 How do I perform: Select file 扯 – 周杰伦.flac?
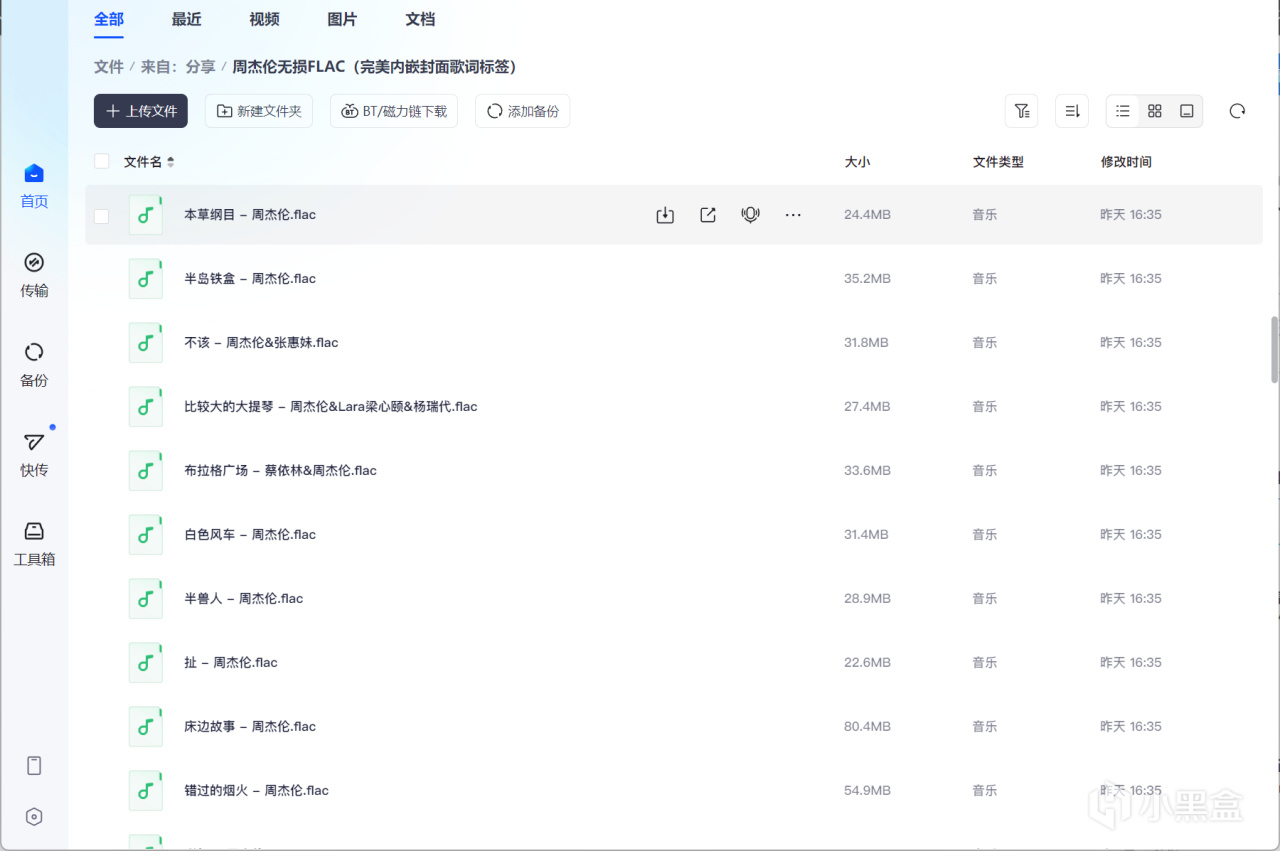231,663
